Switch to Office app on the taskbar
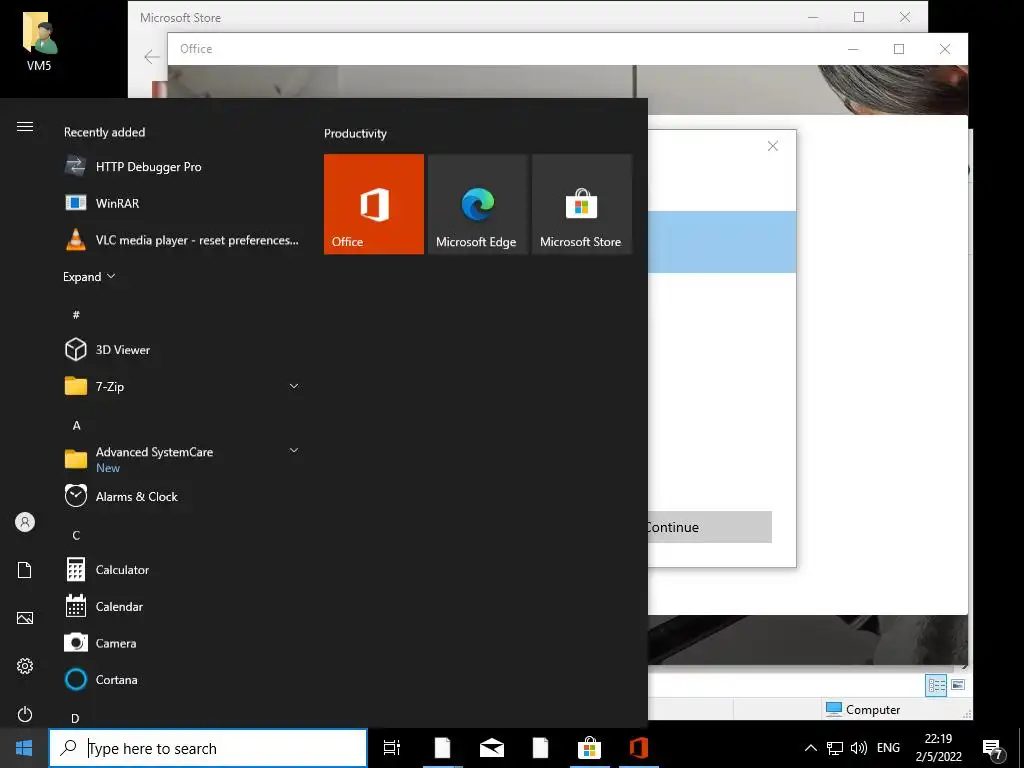The height and width of the screenshot is (768, 1024). click(639, 748)
